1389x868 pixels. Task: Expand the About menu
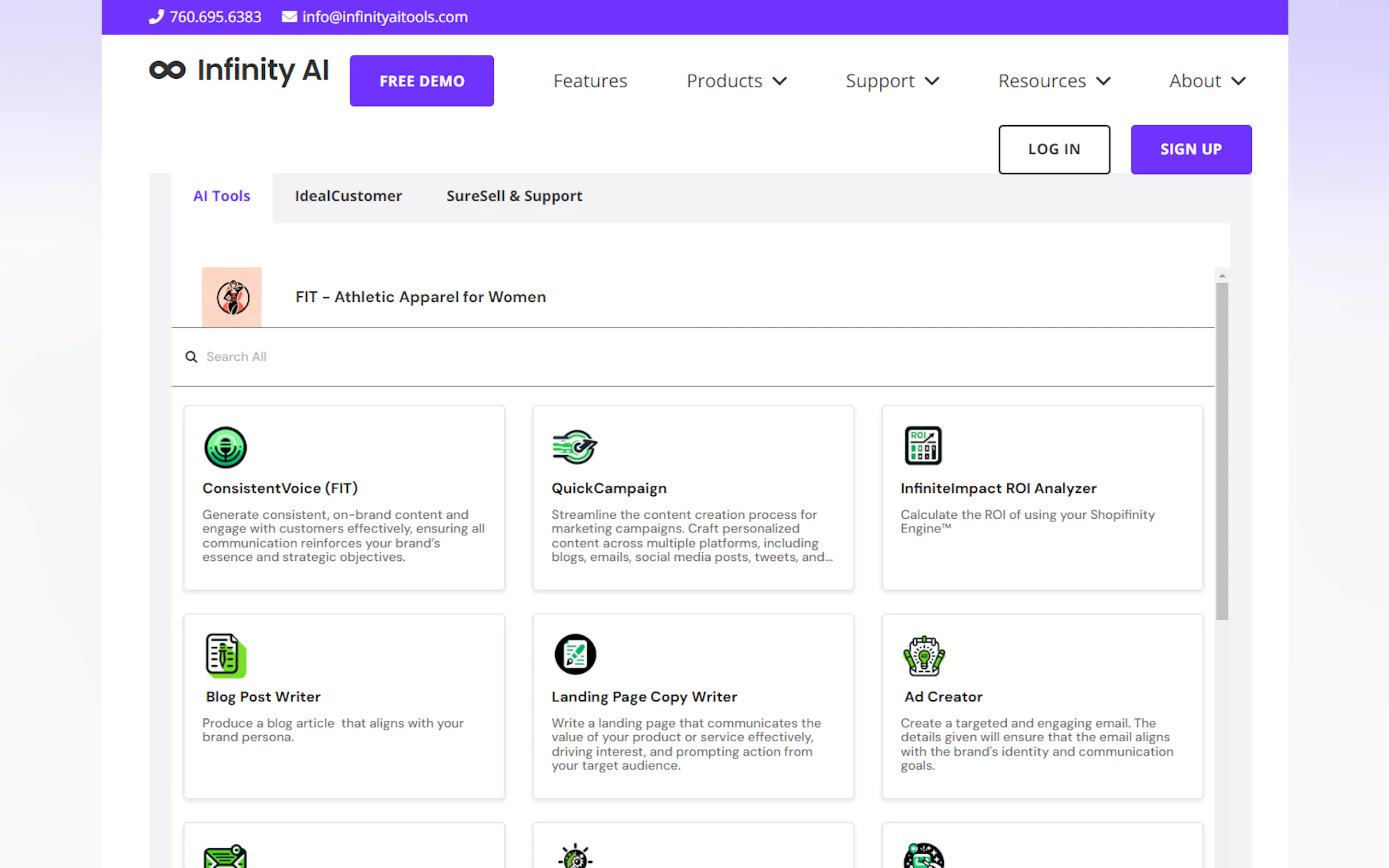1207,81
